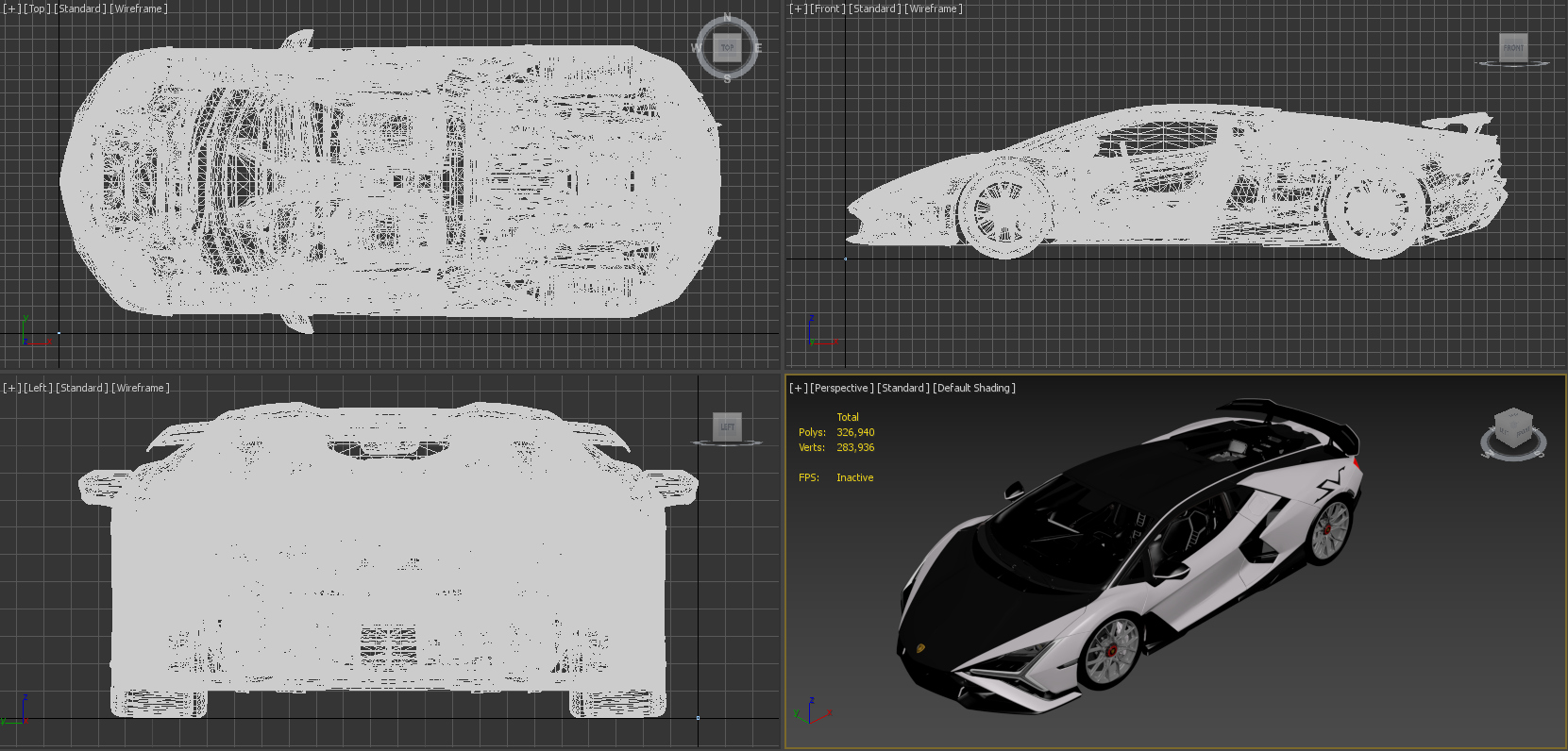The image size is (1568, 751).
Task: Click the W compass marker on Top ViewCube
Action: click(696, 48)
